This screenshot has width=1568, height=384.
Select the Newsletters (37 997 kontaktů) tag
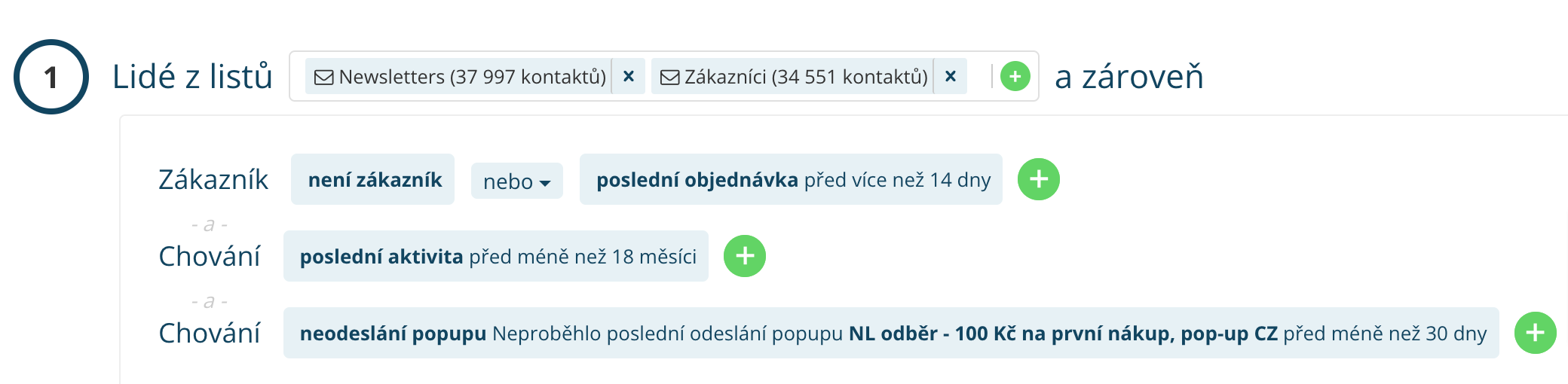pyautogui.click(x=472, y=77)
